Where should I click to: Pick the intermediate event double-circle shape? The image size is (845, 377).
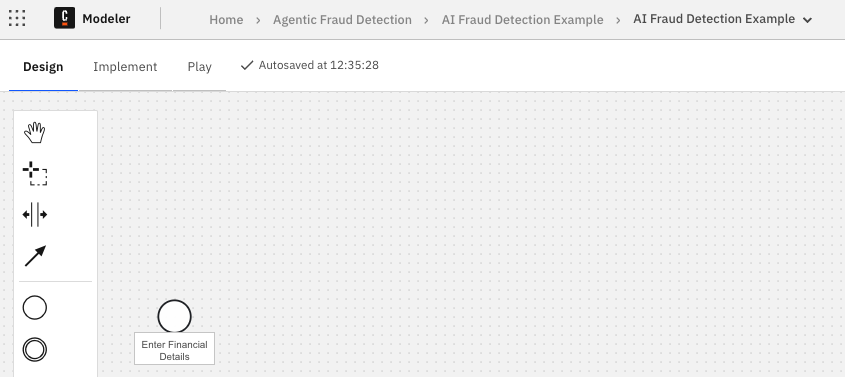coord(34,350)
